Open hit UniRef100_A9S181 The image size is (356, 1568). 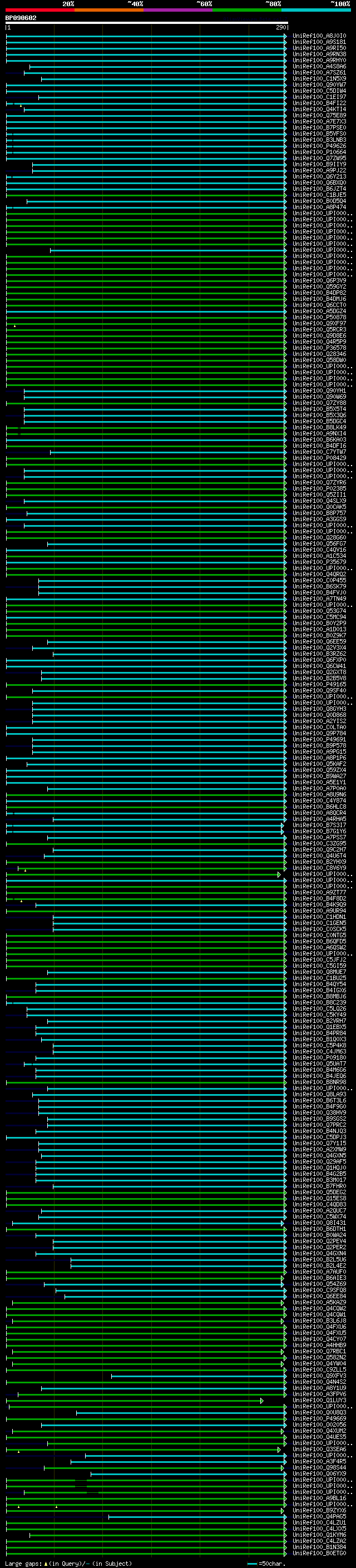tap(319, 42)
